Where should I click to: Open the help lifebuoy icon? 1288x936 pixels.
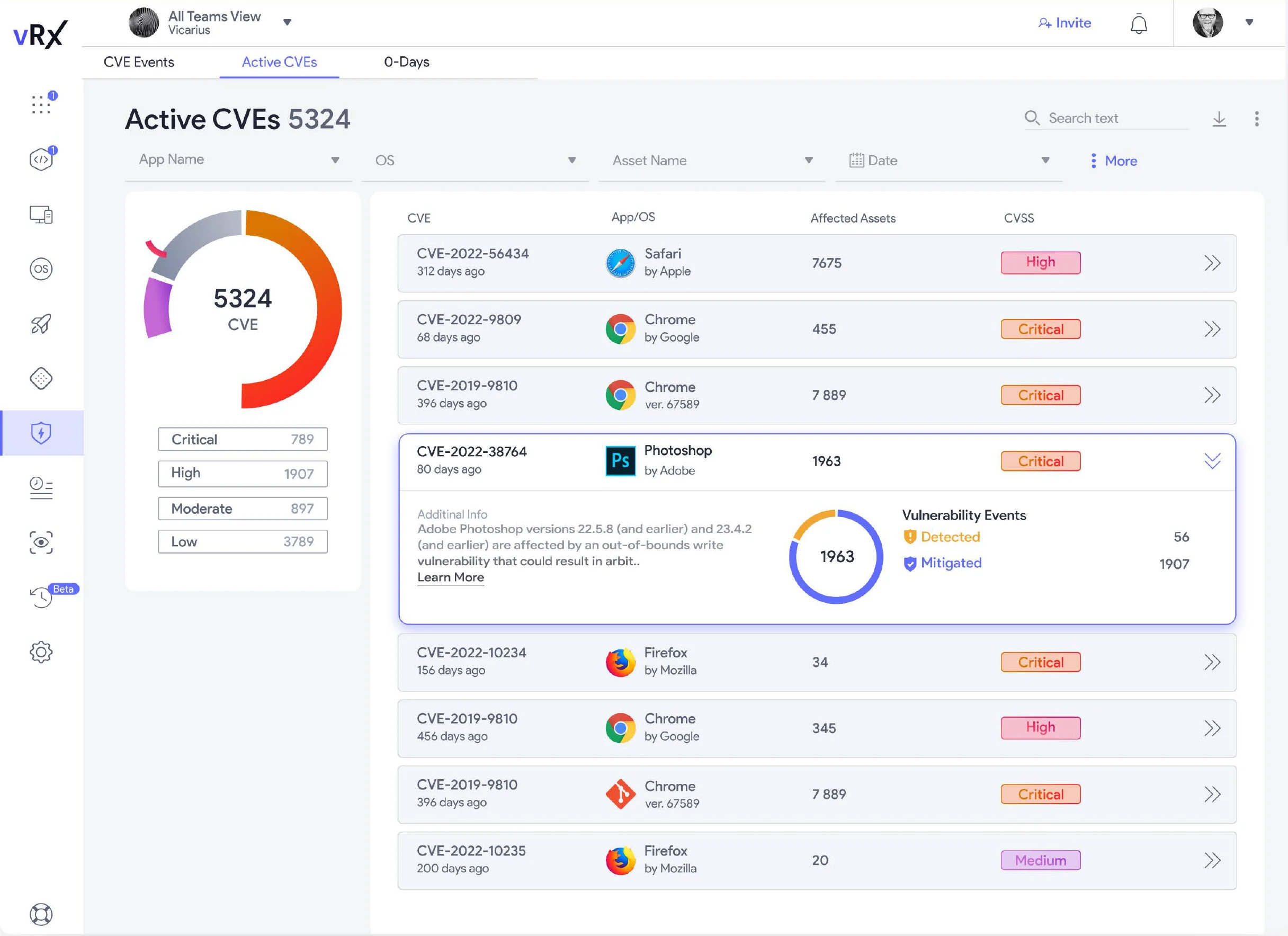(x=41, y=914)
